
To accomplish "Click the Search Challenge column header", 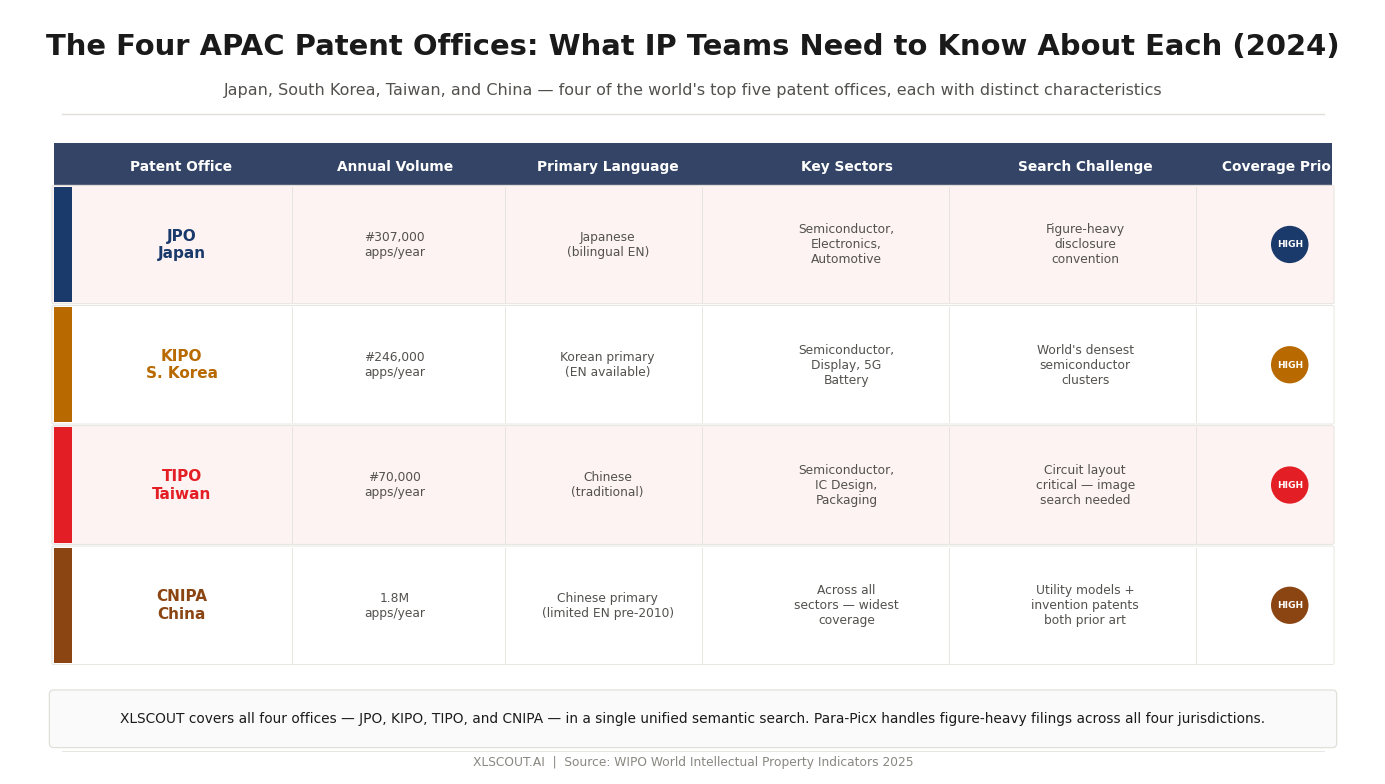I will click(x=1085, y=167).
